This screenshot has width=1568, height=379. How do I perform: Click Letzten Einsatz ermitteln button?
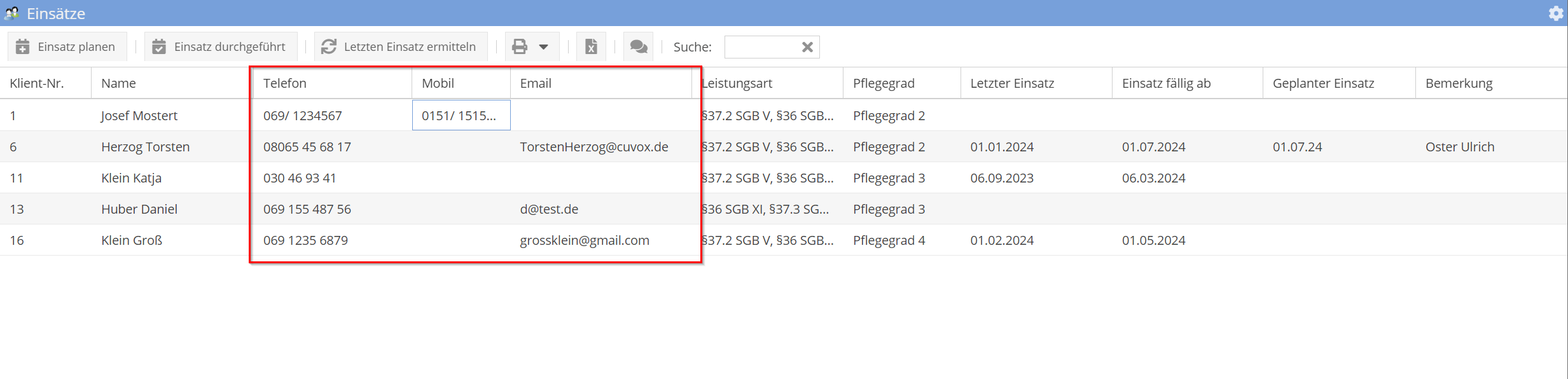coord(401,46)
